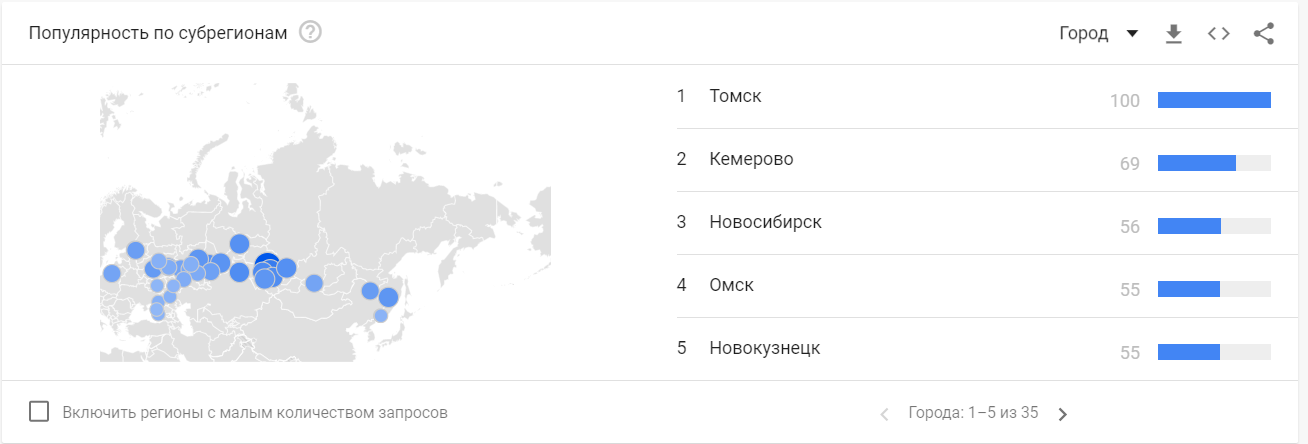Open help for Популярность по субрегионам
1308x444 pixels.
[310, 33]
